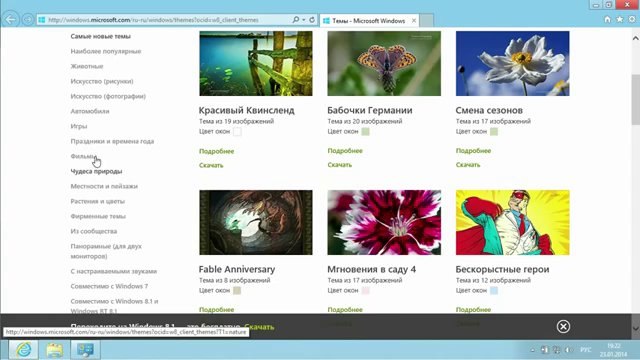This screenshot has height=360, width=640.
Task: Open File Explorer from the taskbar
Action: pyautogui.click(x=54, y=350)
